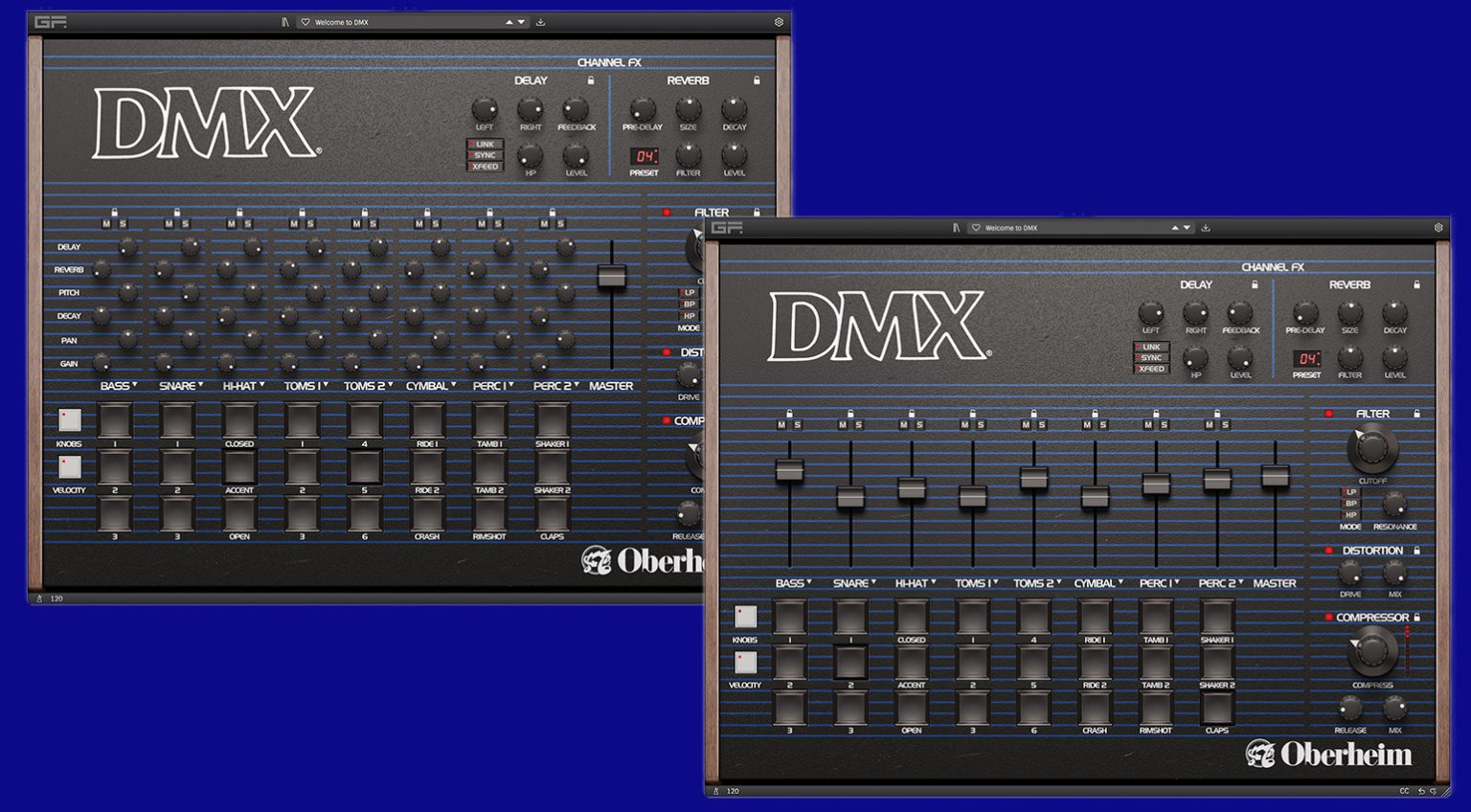
Task: Click the undo arrow in front status bar
Action: point(1420,792)
